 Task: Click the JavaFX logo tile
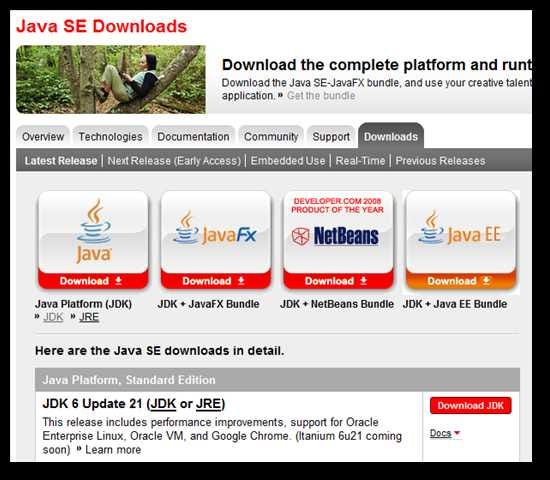click(x=216, y=232)
